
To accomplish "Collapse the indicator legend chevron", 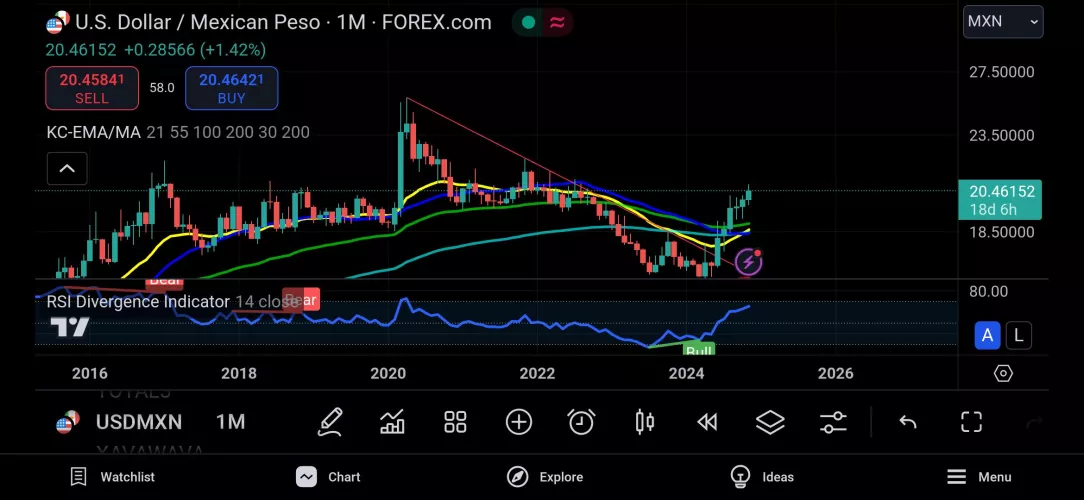I will (x=67, y=168).
